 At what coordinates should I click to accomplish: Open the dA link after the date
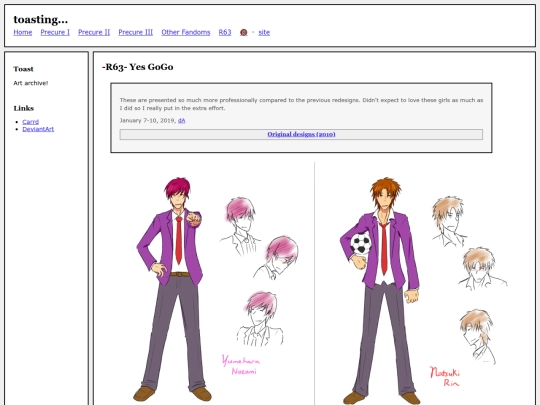coord(181,121)
